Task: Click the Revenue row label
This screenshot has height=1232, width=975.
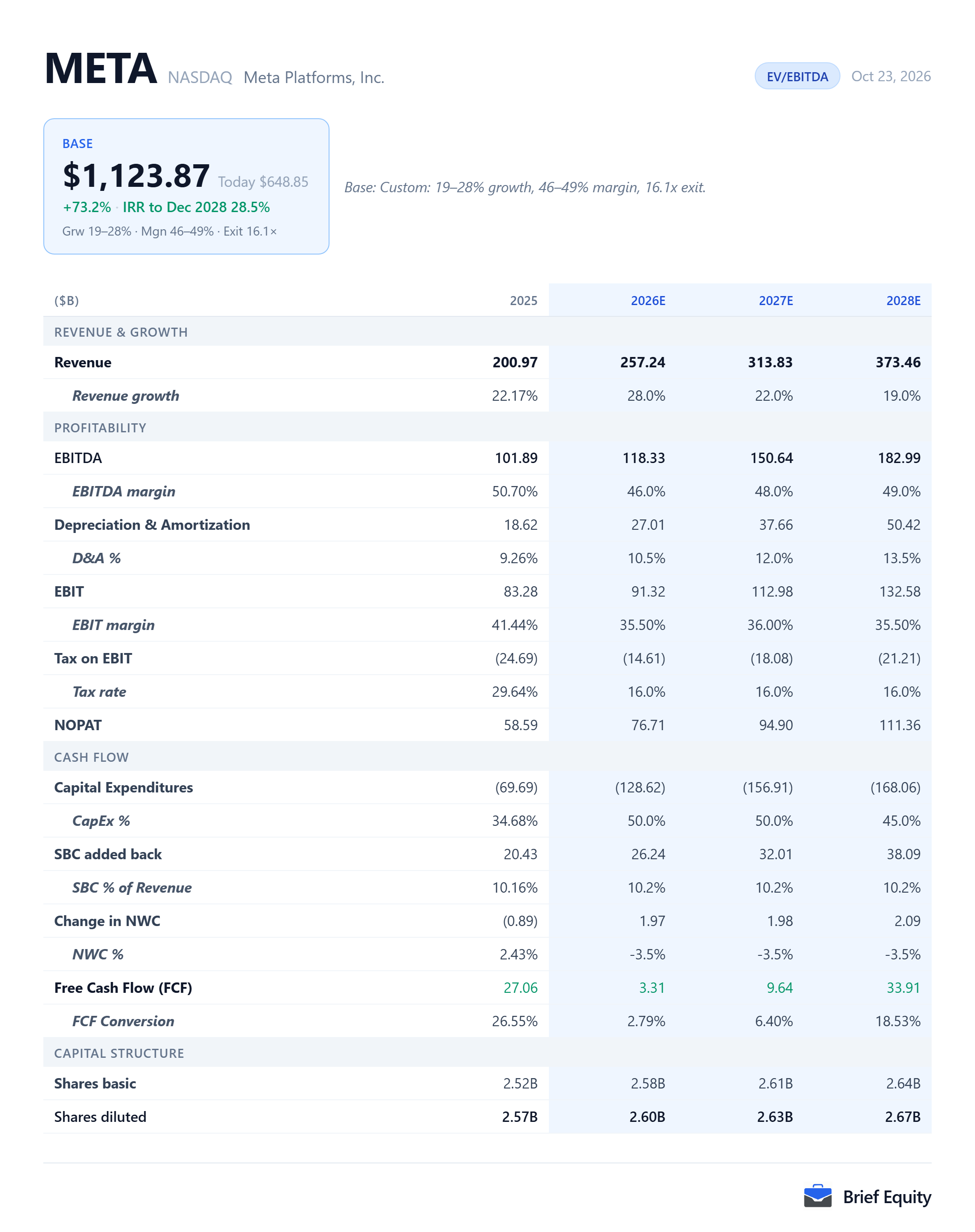Action: (x=83, y=362)
